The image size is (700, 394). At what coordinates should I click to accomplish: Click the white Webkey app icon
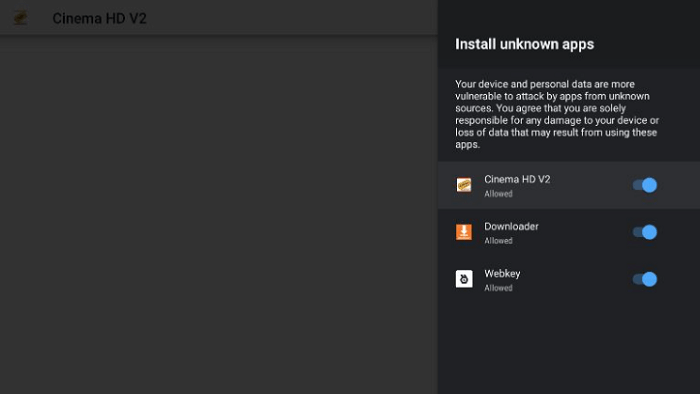[x=464, y=279]
